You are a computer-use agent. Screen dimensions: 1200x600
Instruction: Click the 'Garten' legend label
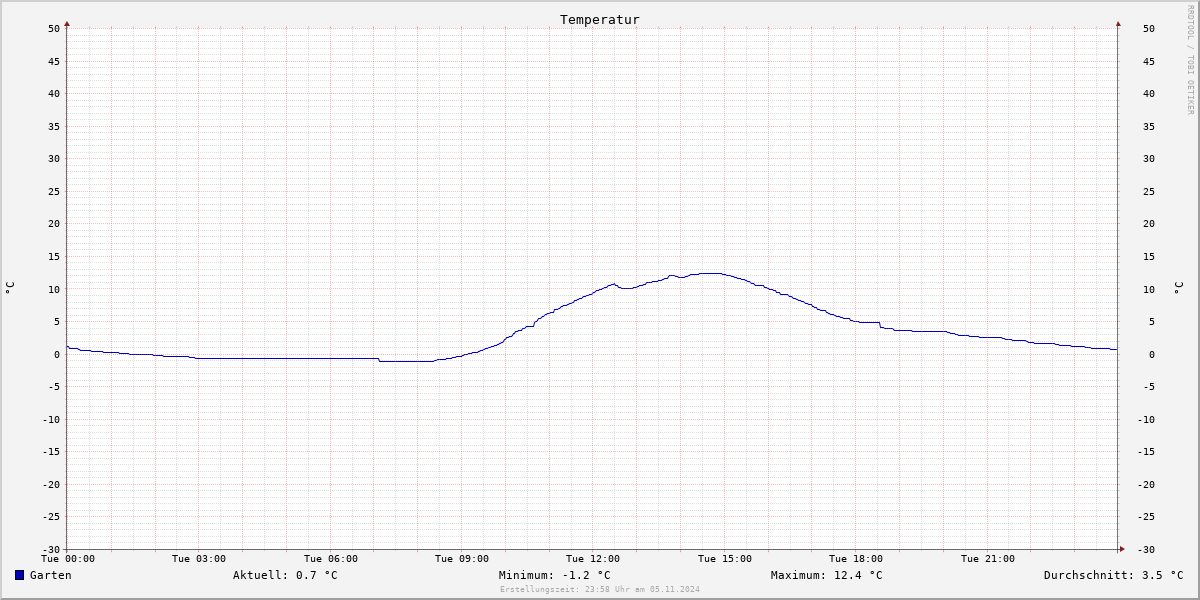(x=51, y=575)
